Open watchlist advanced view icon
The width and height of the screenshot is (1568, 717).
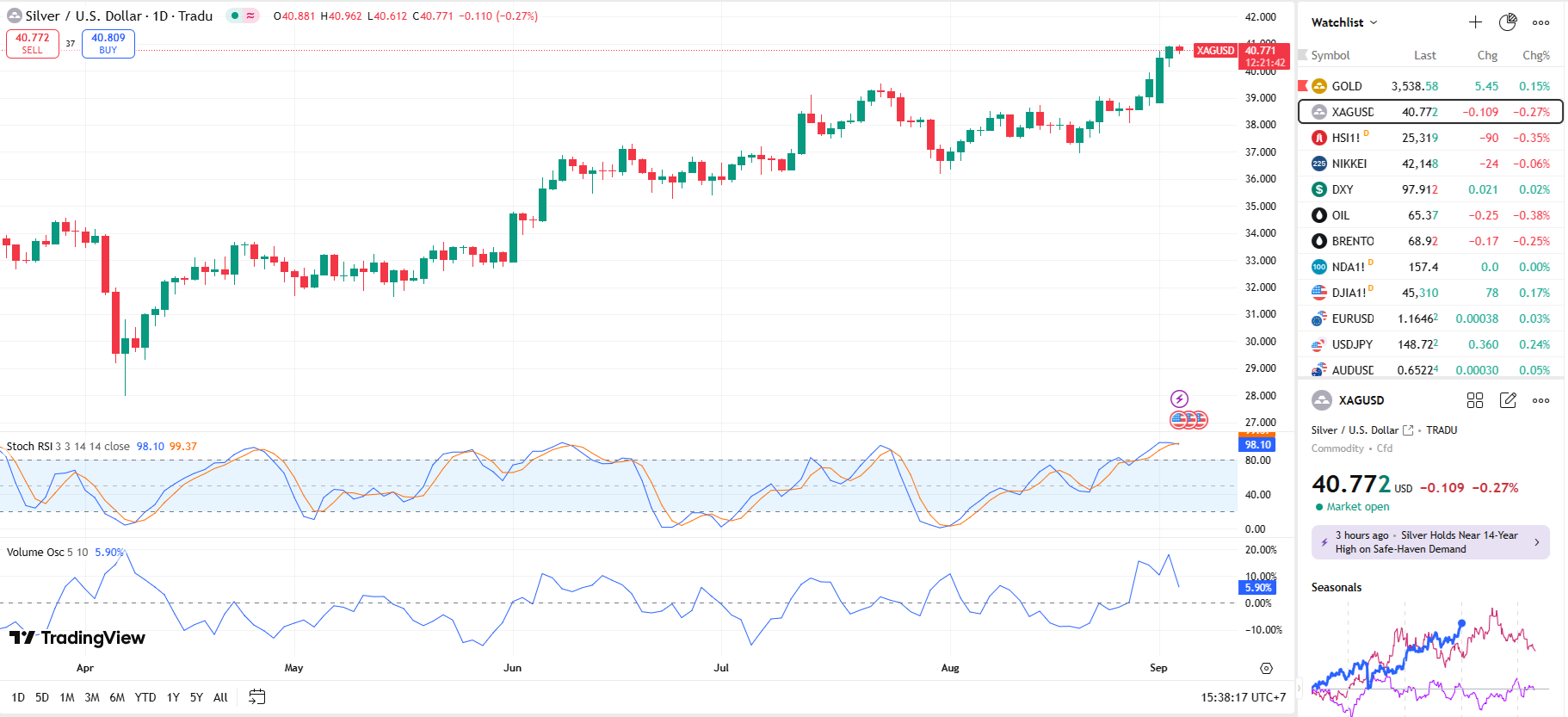[1508, 22]
